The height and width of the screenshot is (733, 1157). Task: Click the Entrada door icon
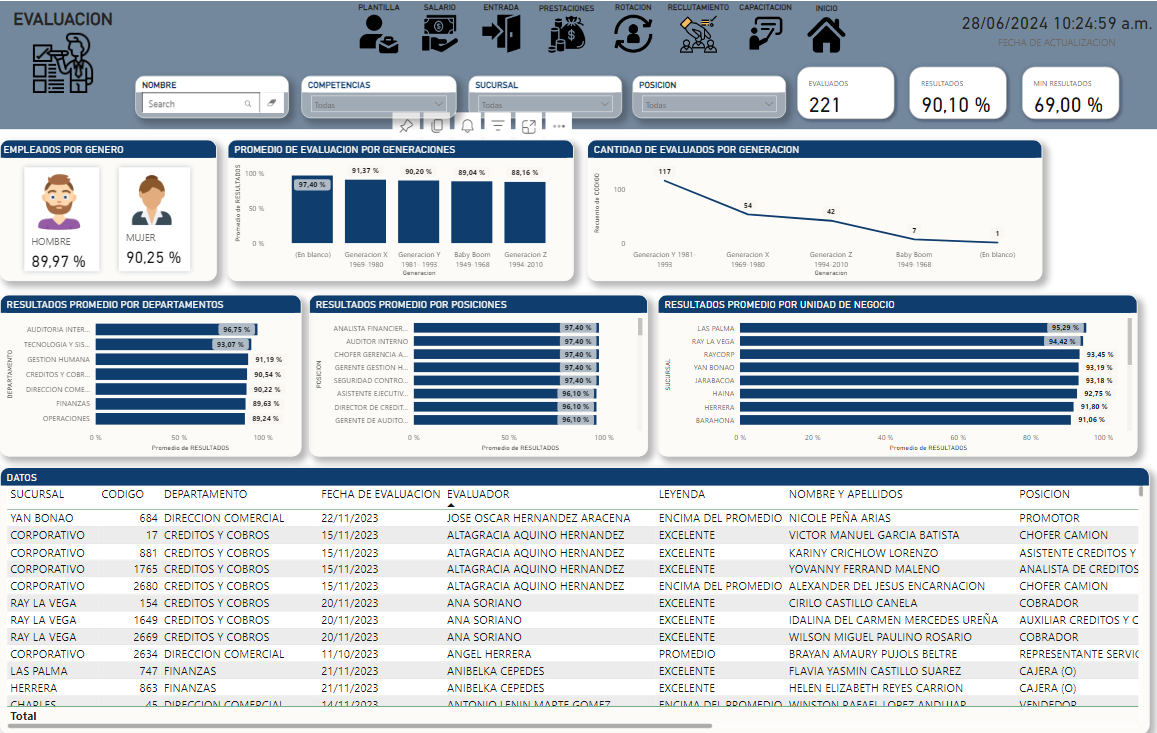500,33
